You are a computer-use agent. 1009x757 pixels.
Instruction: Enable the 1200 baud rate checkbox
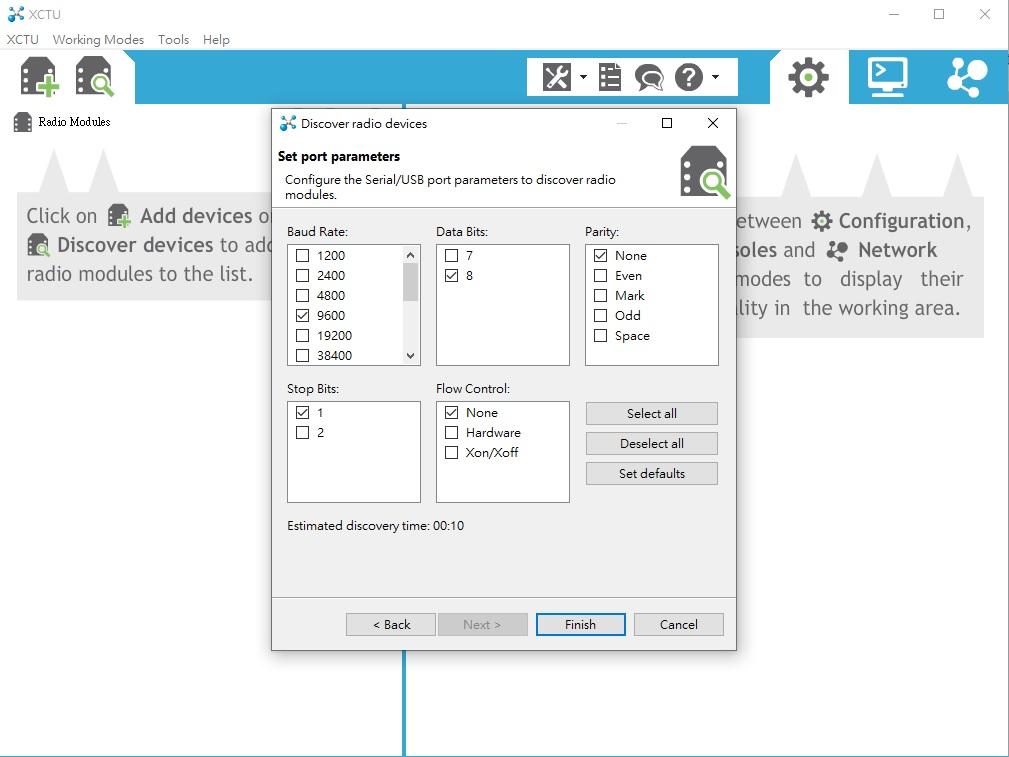coord(302,256)
